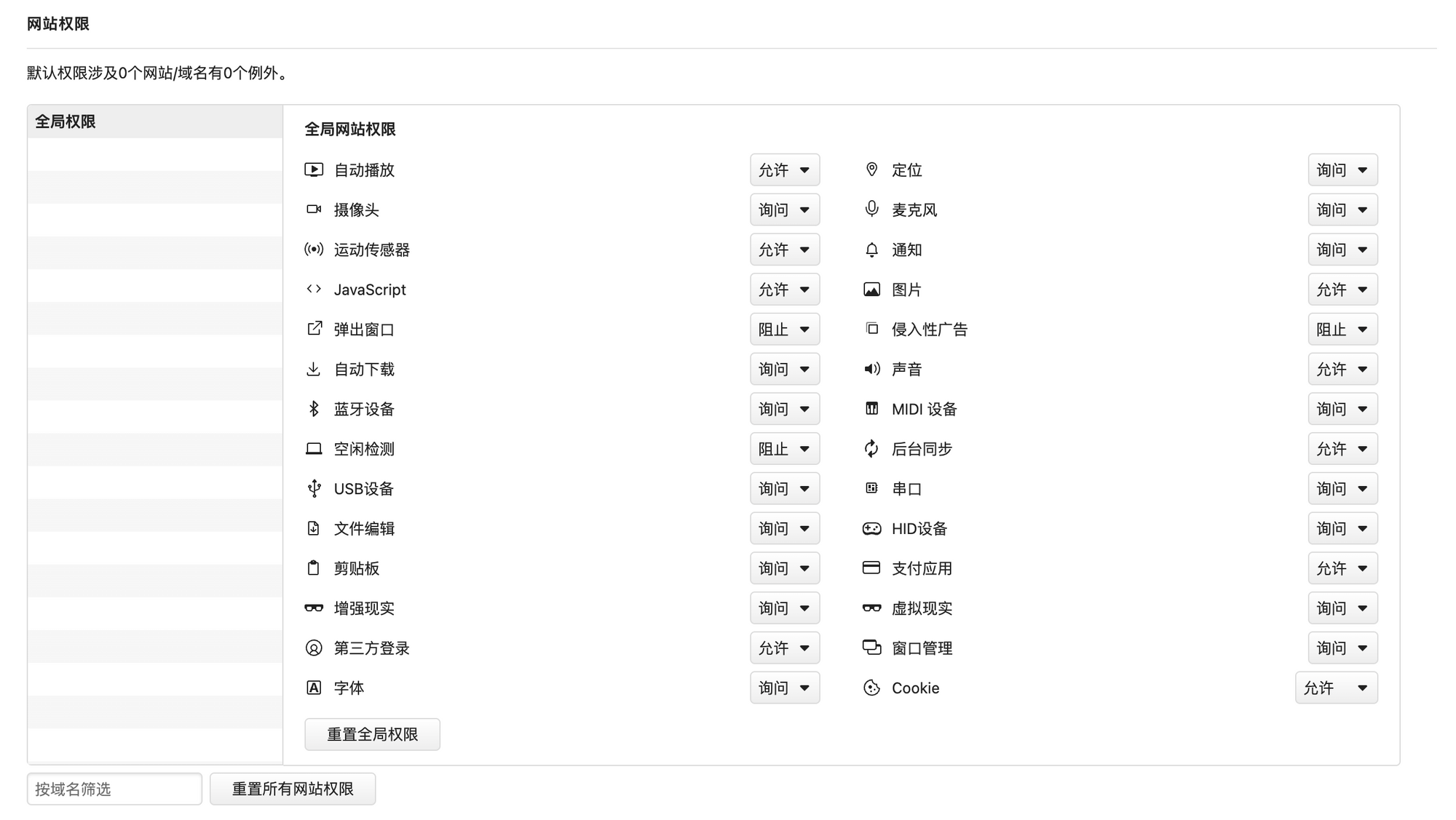Click the JavaScript code brackets icon

(x=314, y=289)
